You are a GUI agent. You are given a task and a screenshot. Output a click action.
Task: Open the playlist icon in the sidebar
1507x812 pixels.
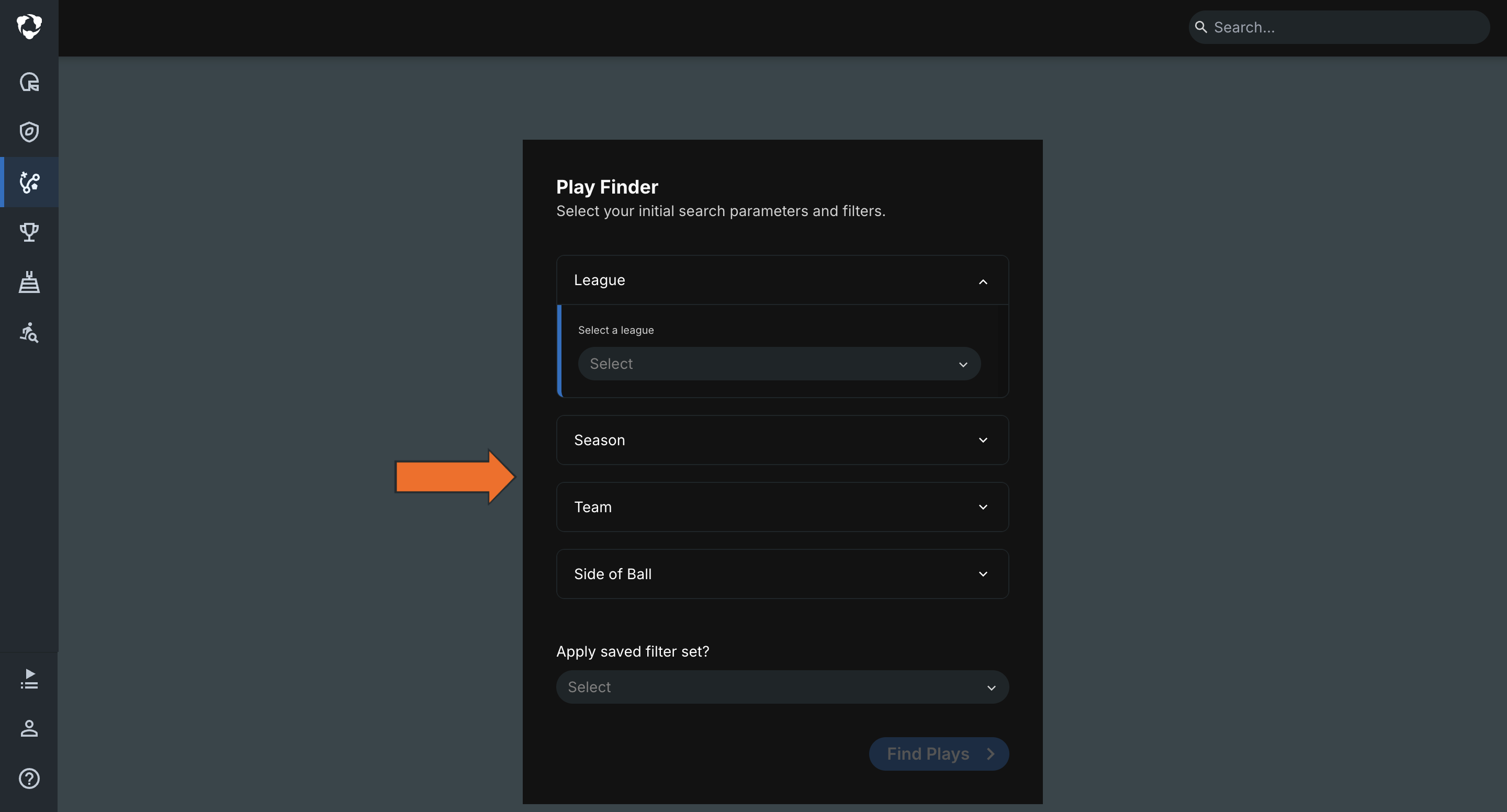[29, 679]
